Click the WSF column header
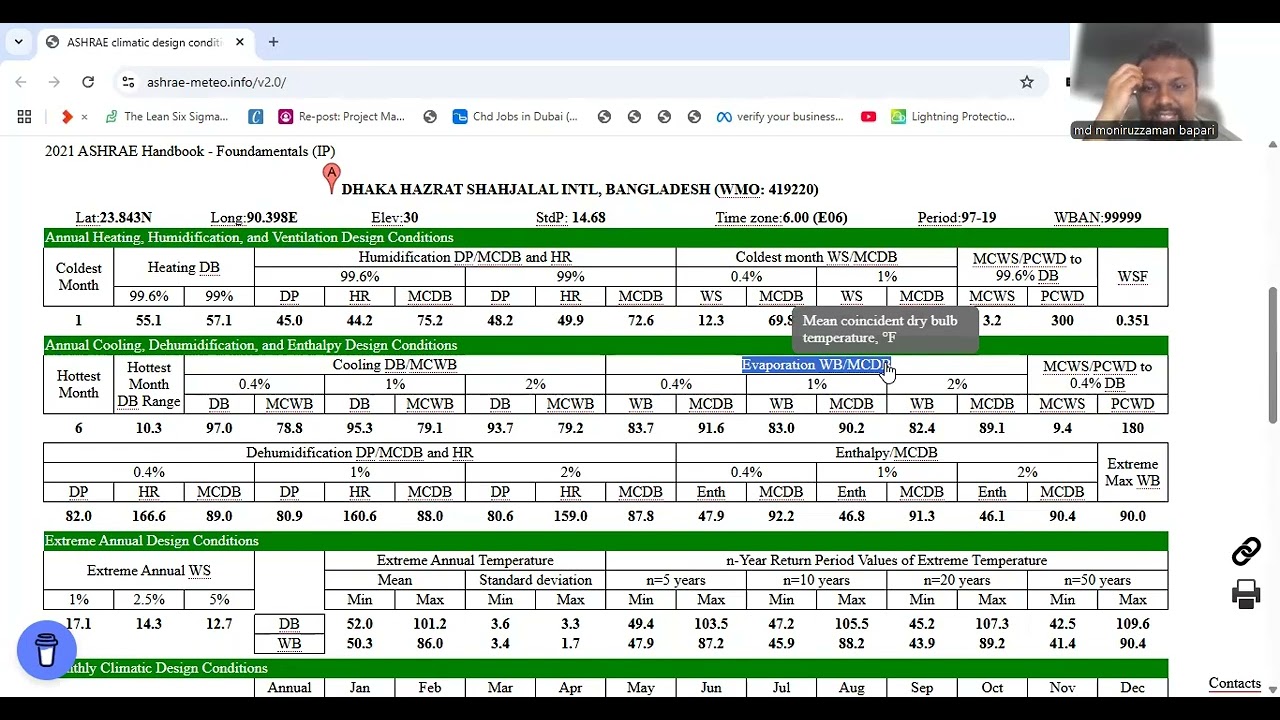This screenshot has height=720, width=1280. [x=1132, y=277]
